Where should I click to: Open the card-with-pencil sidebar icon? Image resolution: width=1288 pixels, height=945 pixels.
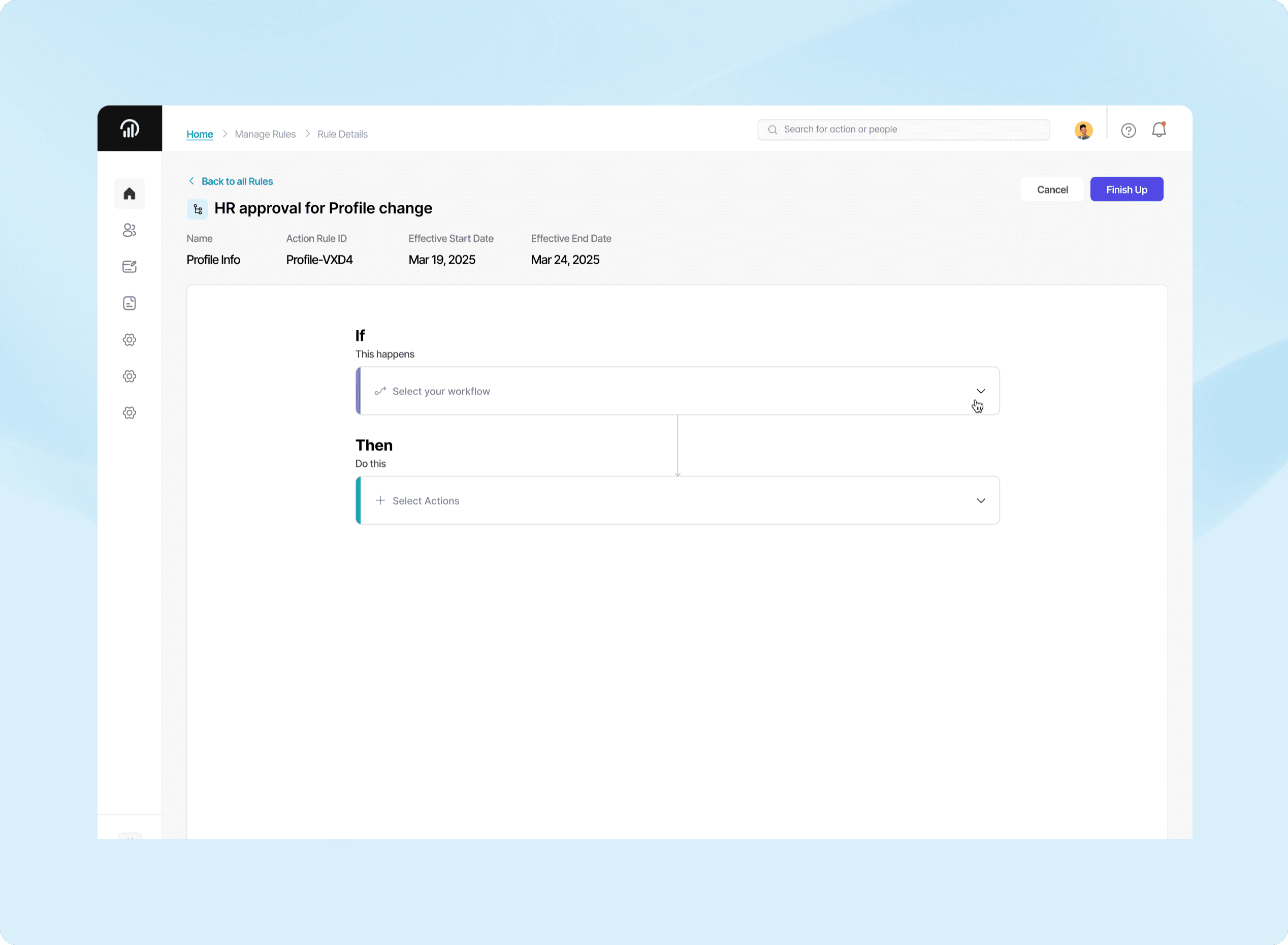click(x=129, y=267)
